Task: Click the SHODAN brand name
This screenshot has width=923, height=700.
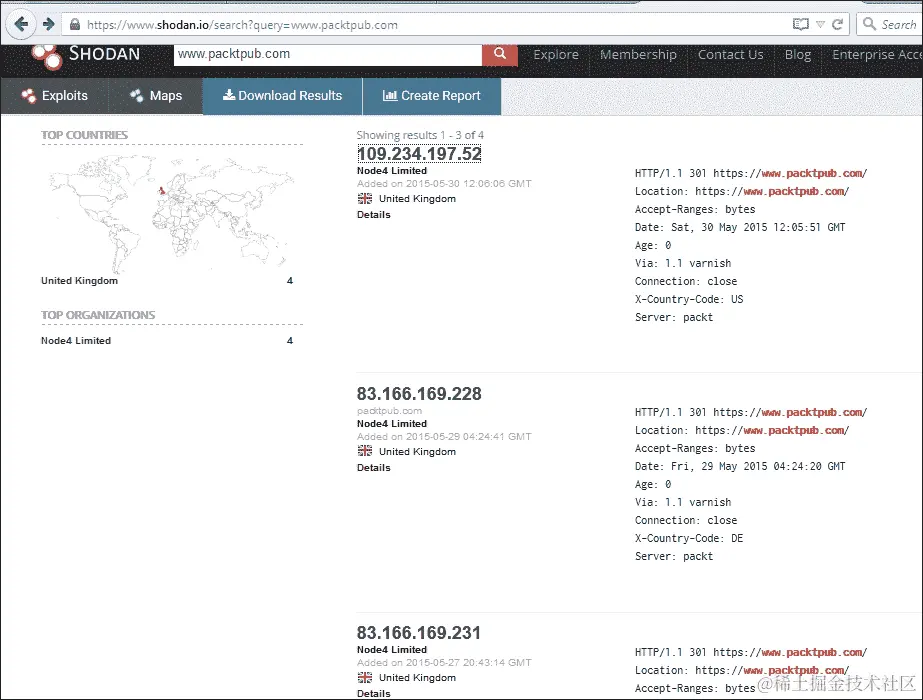Action: pos(104,54)
